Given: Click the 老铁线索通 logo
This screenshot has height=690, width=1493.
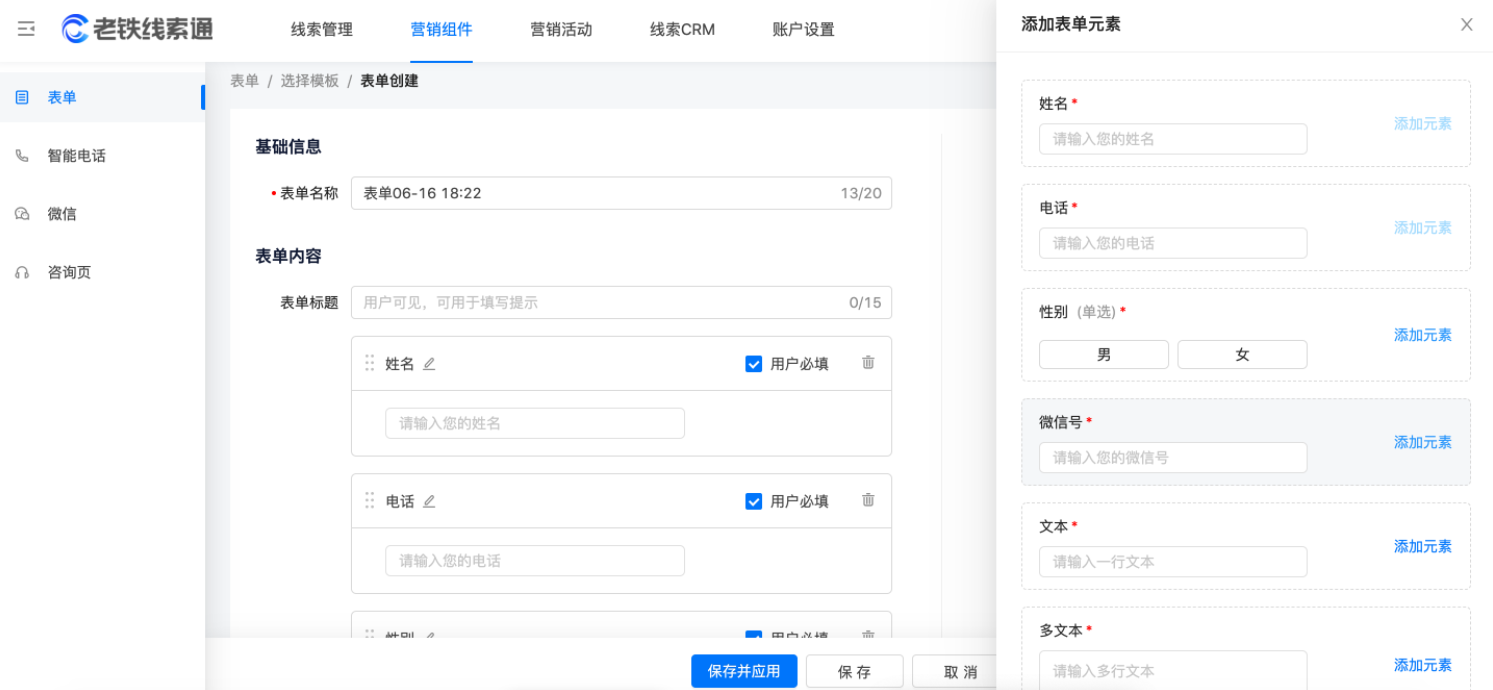Looking at the screenshot, I should [138, 29].
